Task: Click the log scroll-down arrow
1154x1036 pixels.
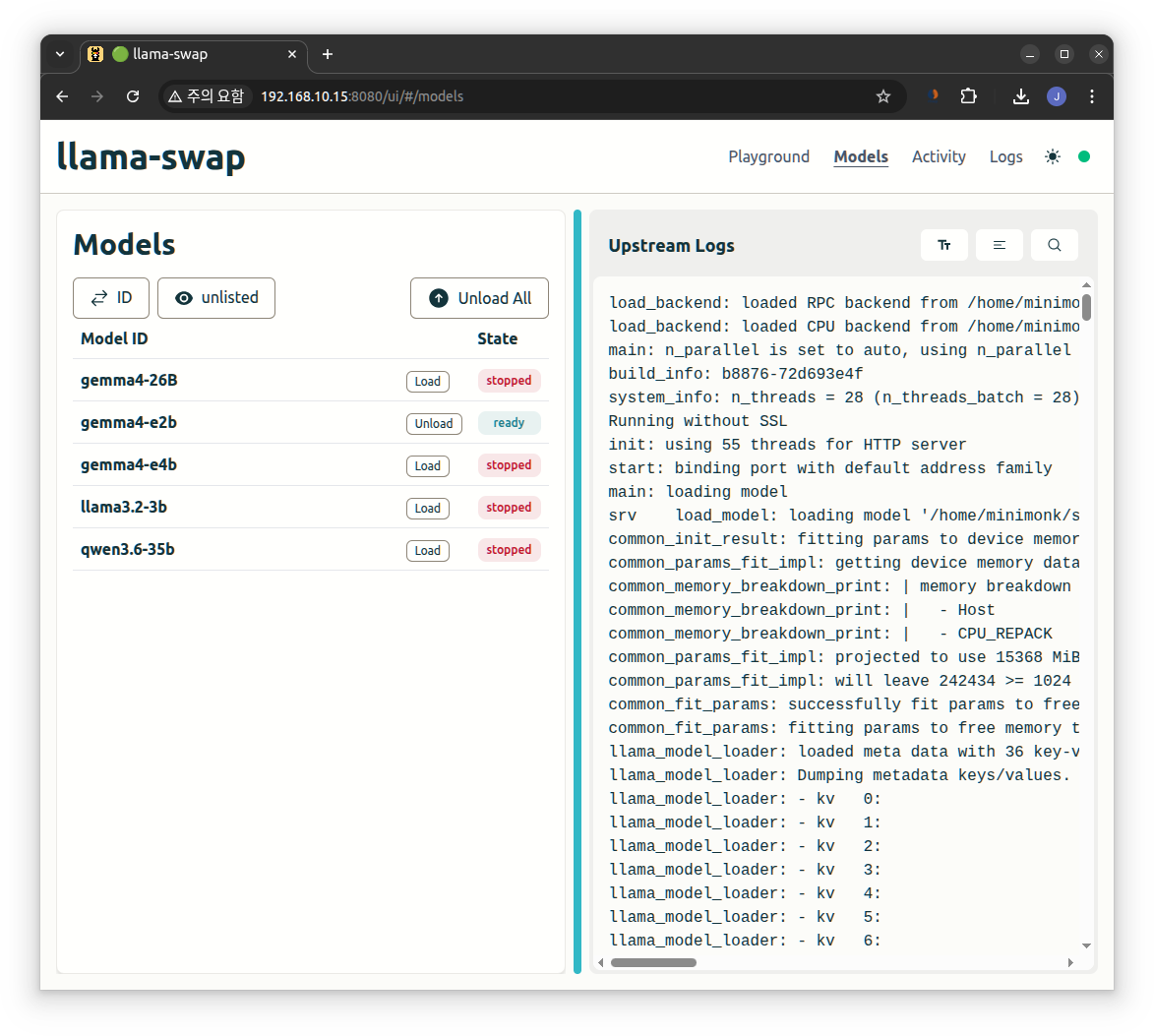Action: point(1086,946)
